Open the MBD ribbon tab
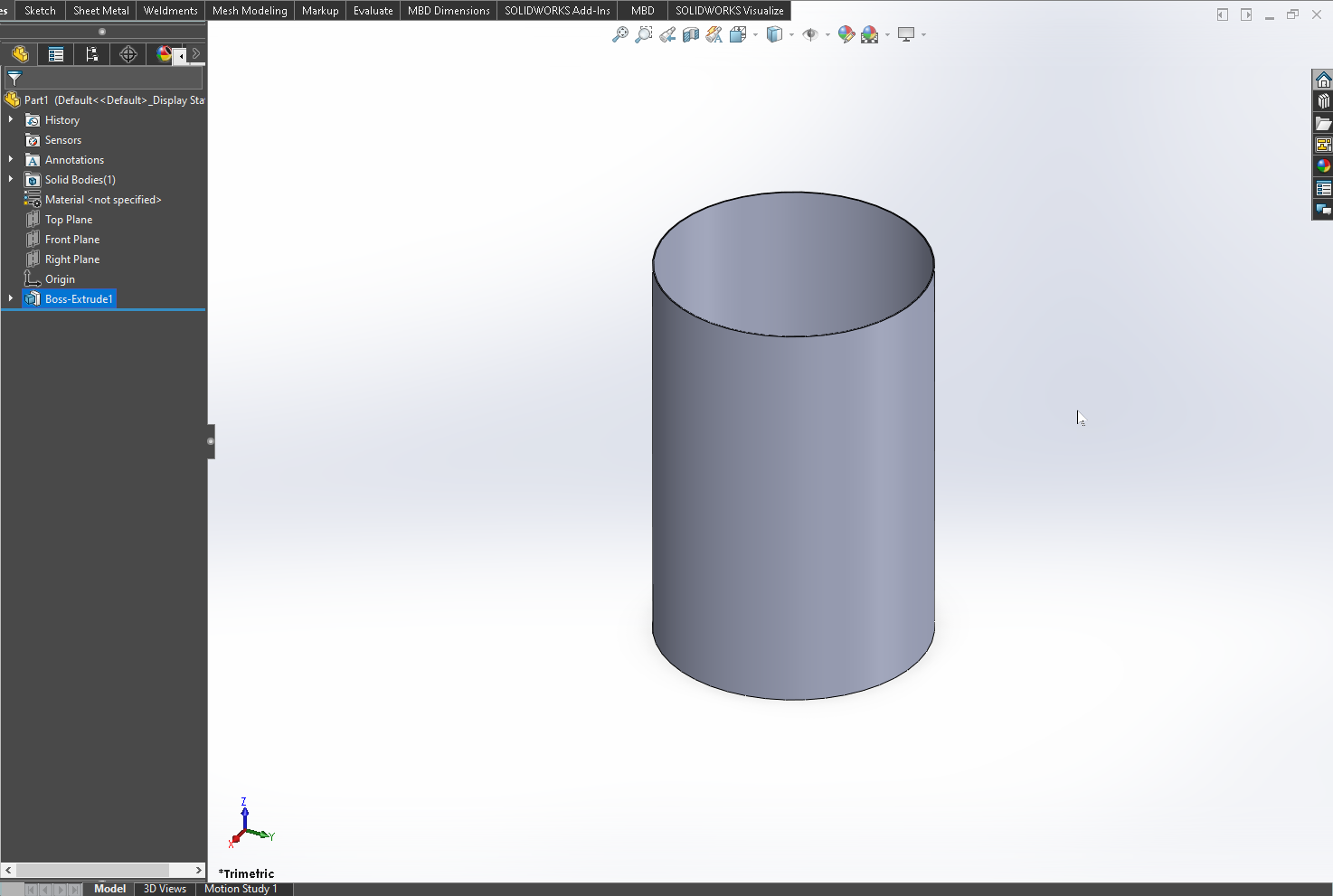Screen dimensions: 1333x896 point(643,11)
